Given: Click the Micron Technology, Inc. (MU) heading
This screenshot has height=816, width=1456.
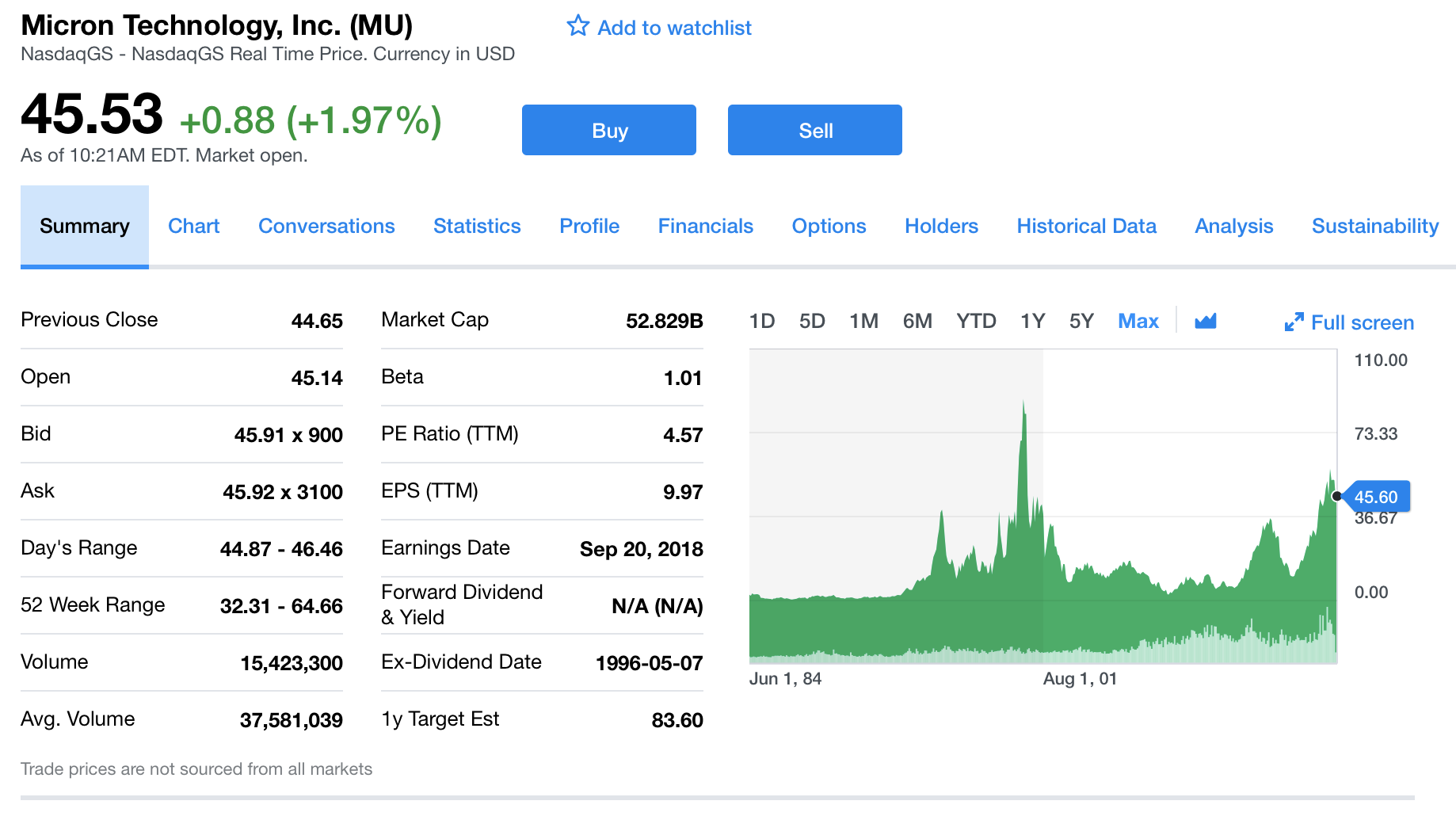Looking at the screenshot, I should (x=217, y=25).
